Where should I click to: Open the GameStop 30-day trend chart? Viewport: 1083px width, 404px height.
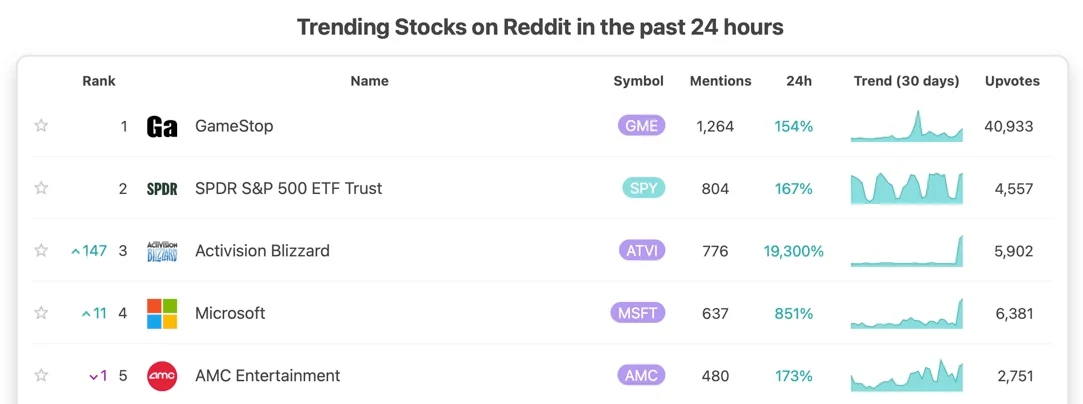[x=906, y=126]
